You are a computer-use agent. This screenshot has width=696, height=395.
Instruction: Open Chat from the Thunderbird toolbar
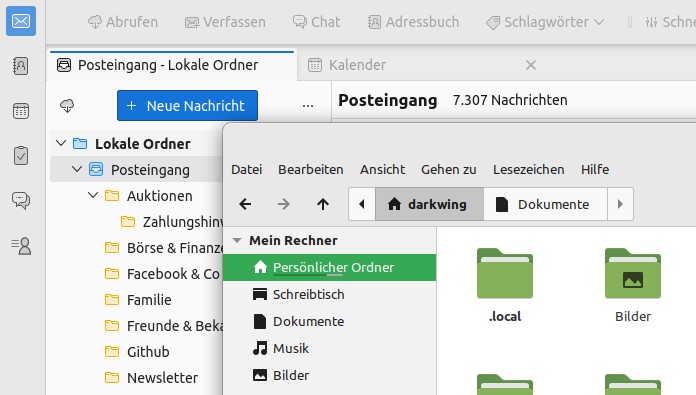click(316, 22)
